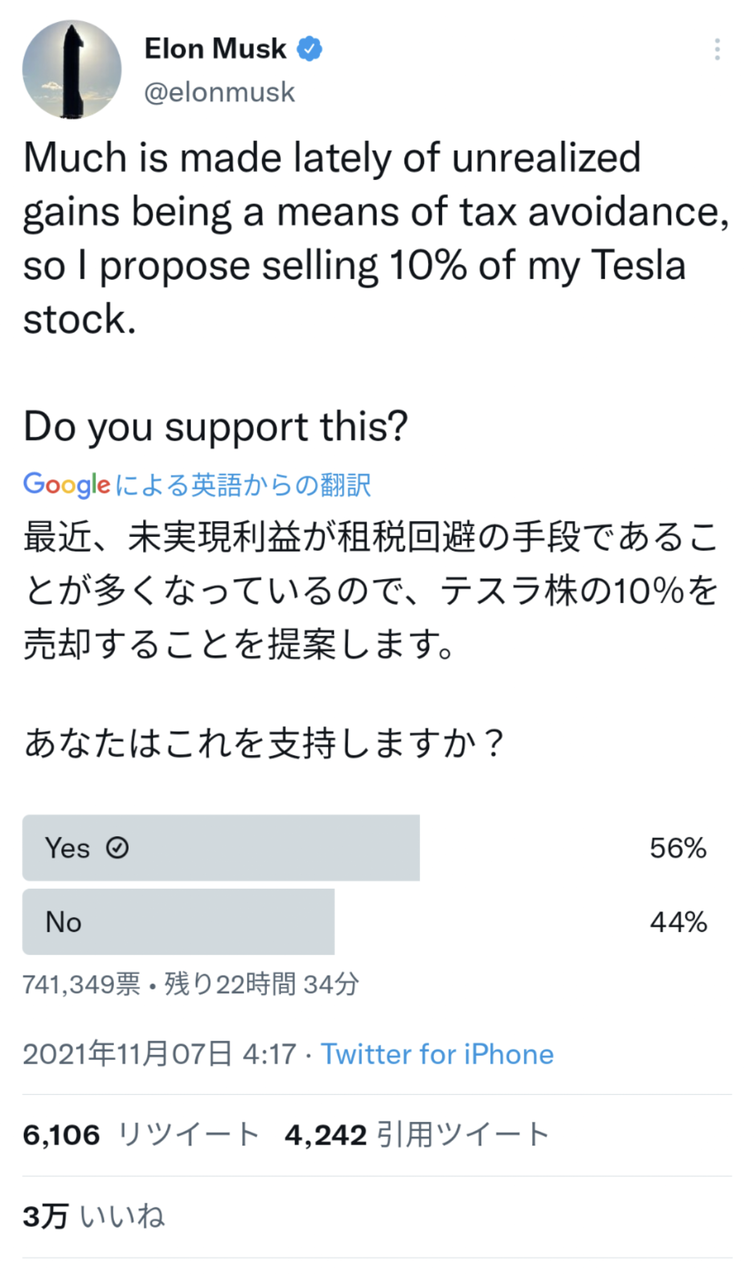This screenshot has height=1280, width=754.
Task: Click the blue verified badge
Action: coord(312,47)
